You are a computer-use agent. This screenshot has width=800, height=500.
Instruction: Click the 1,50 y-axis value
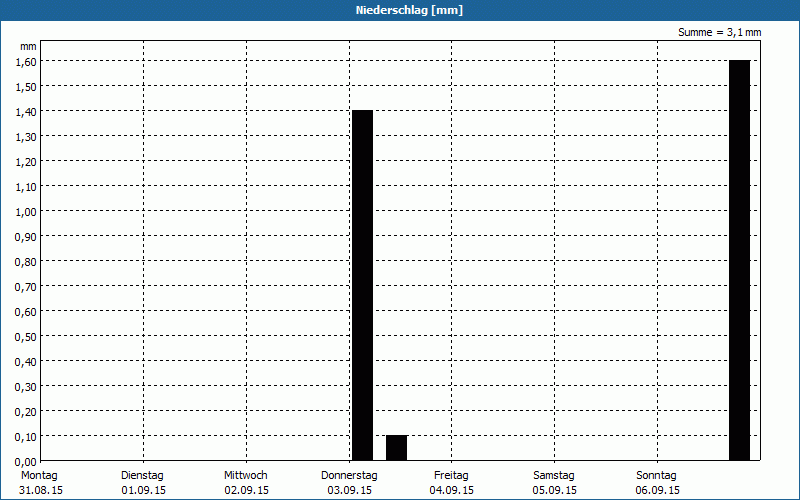tap(26, 87)
